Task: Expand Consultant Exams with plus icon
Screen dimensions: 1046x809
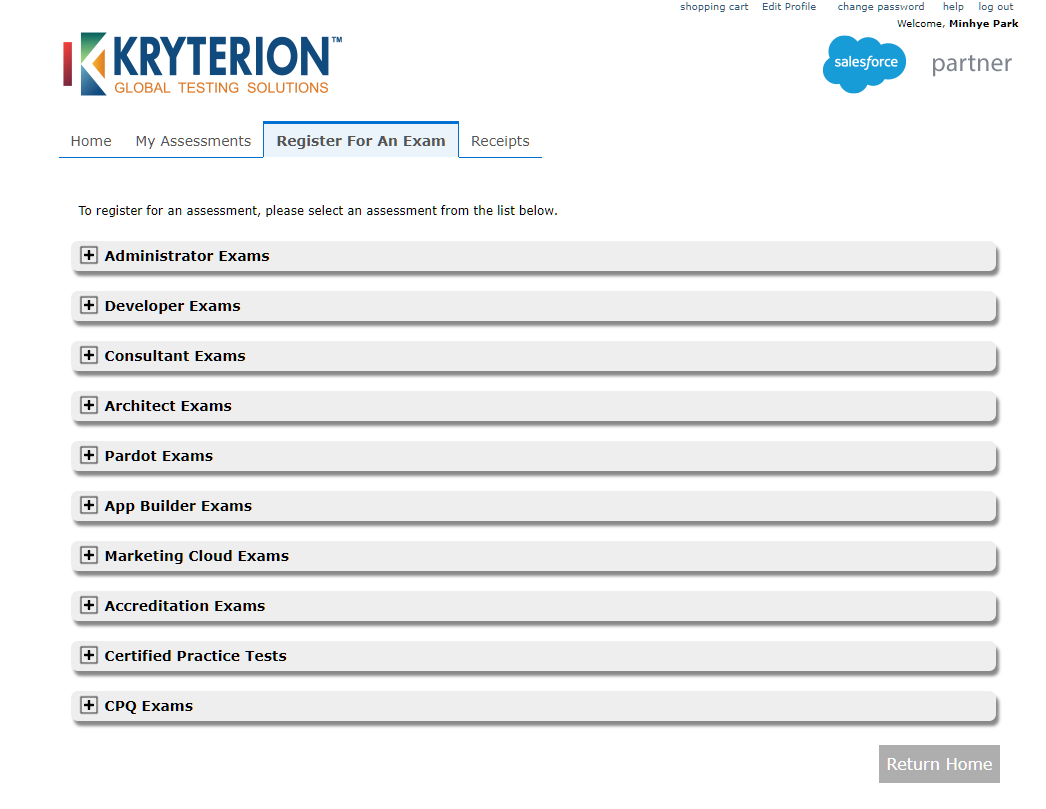Action: [89, 355]
